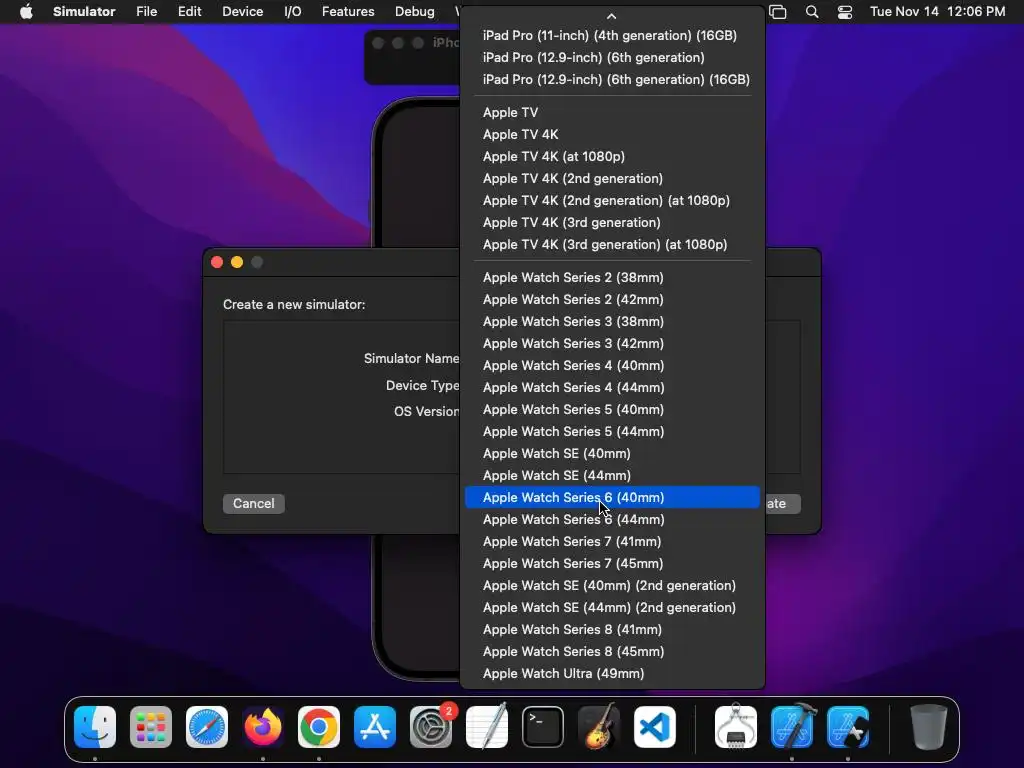Open the I/O menu
This screenshot has width=1024, height=768.
293,11
